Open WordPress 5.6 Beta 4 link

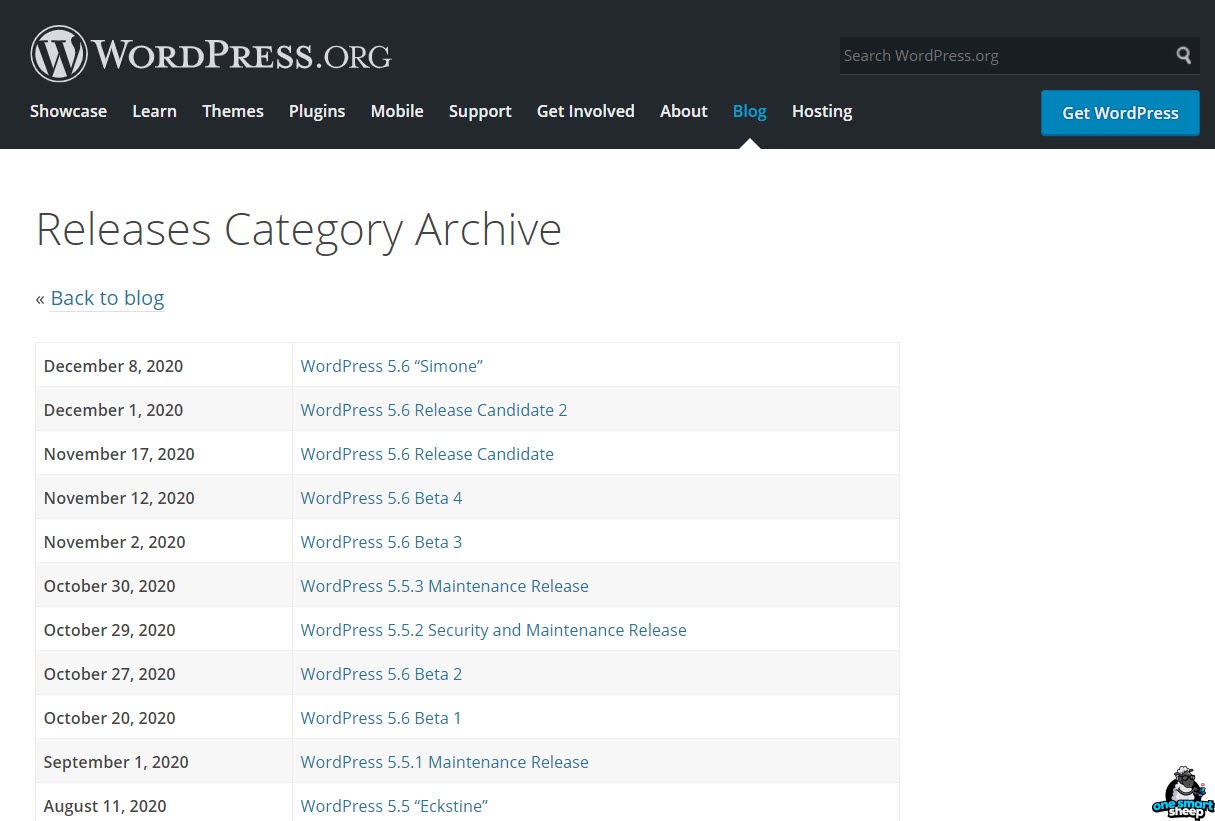coord(381,498)
